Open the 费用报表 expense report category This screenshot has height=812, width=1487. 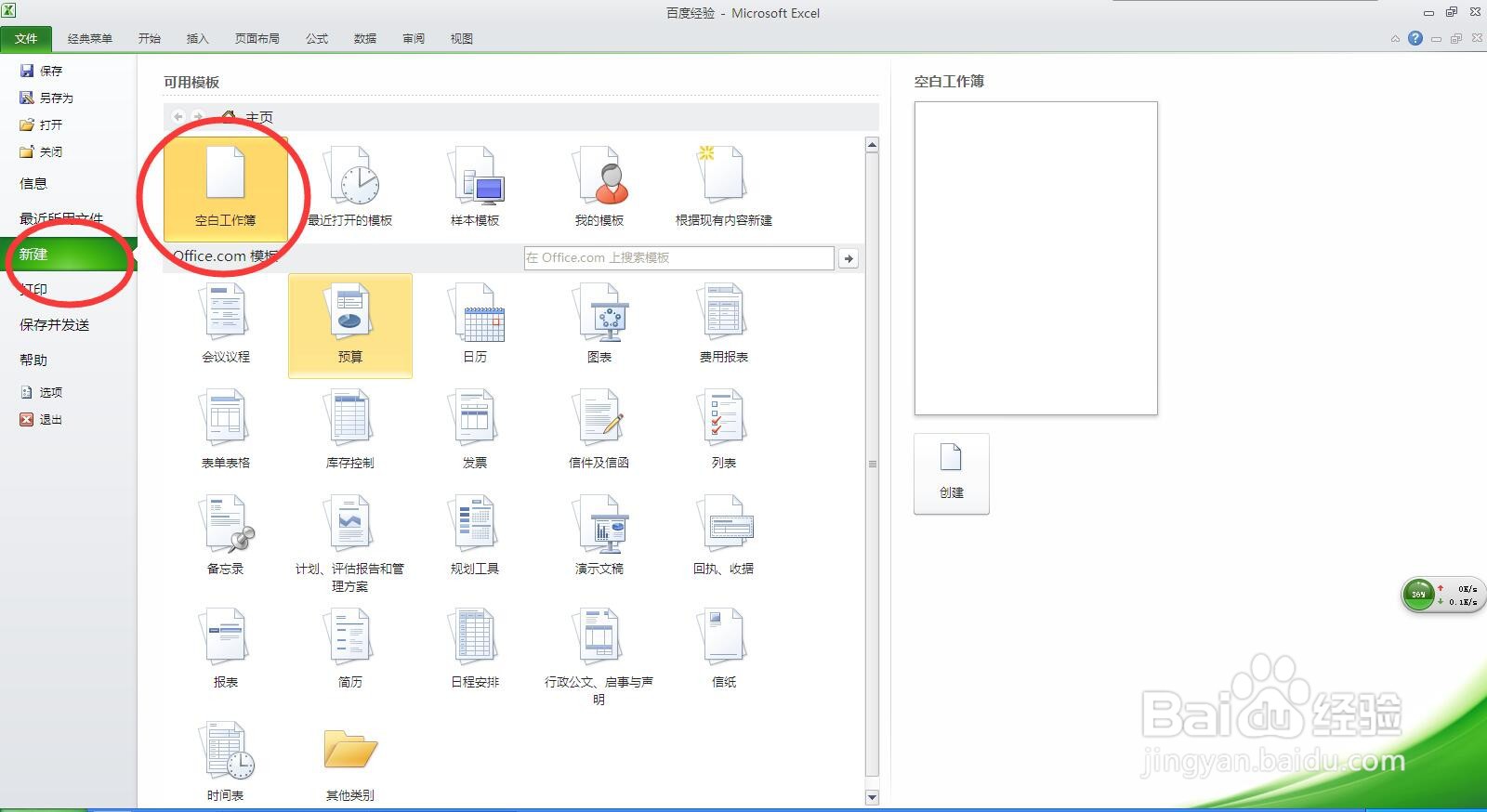tap(724, 325)
